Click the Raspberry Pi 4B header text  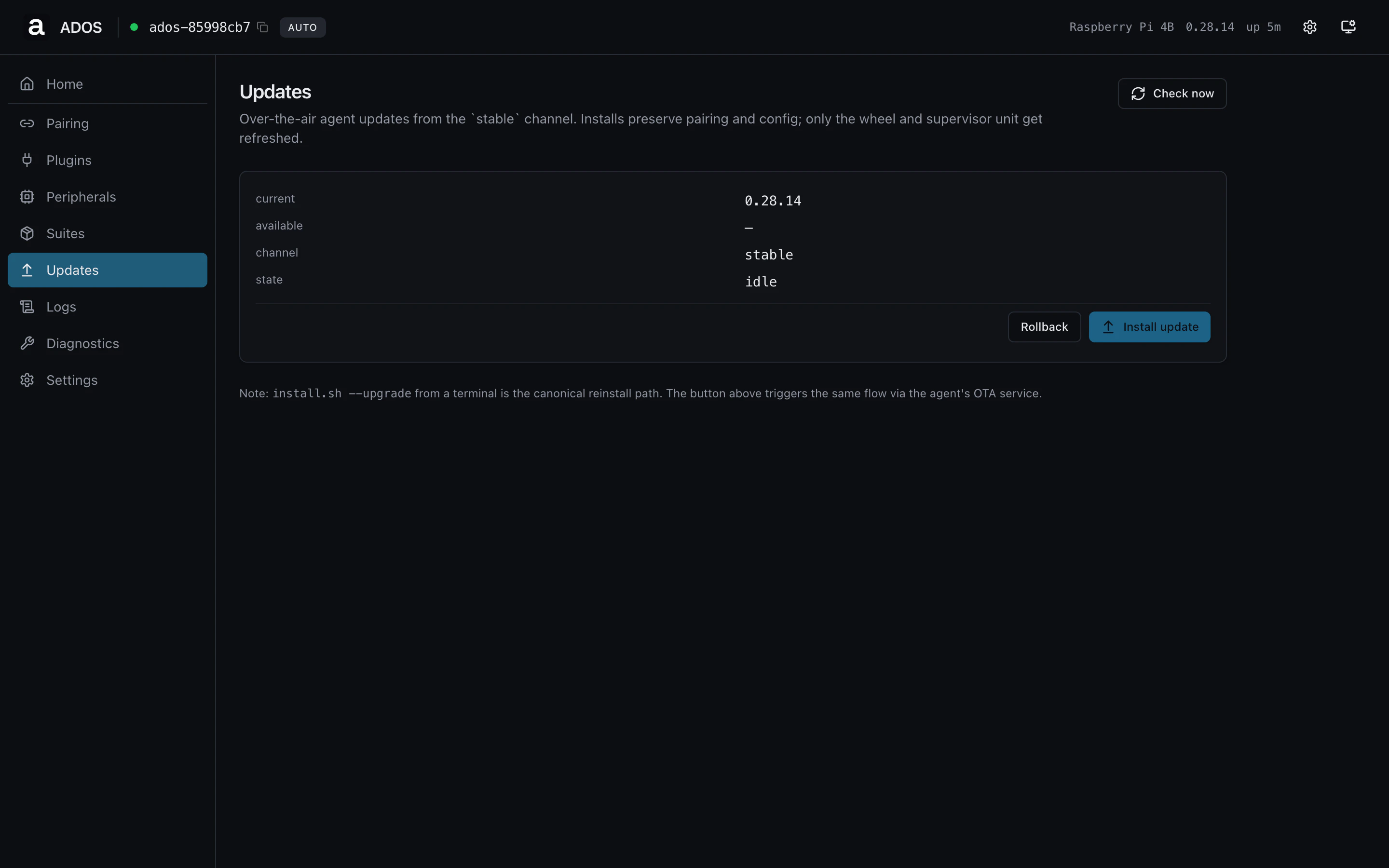[x=1121, y=27]
